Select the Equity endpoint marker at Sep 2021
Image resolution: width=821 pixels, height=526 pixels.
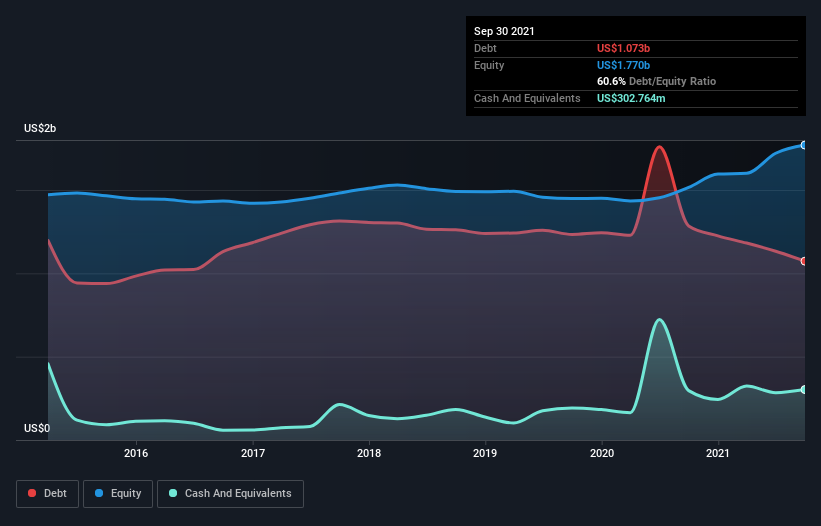[804, 145]
